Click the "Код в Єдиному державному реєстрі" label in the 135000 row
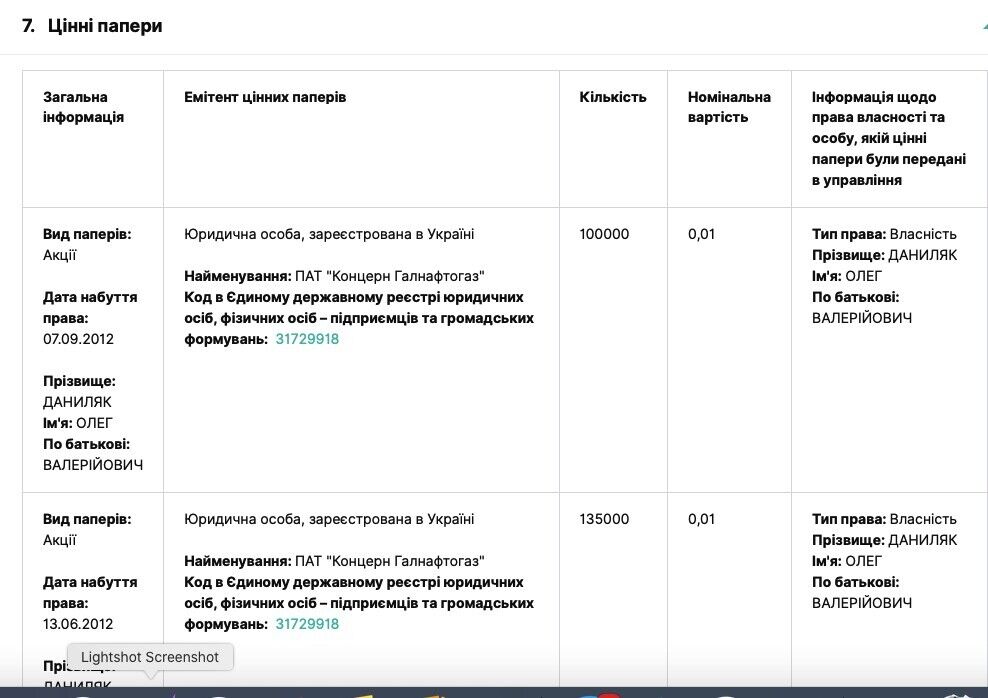 (359, 604)
